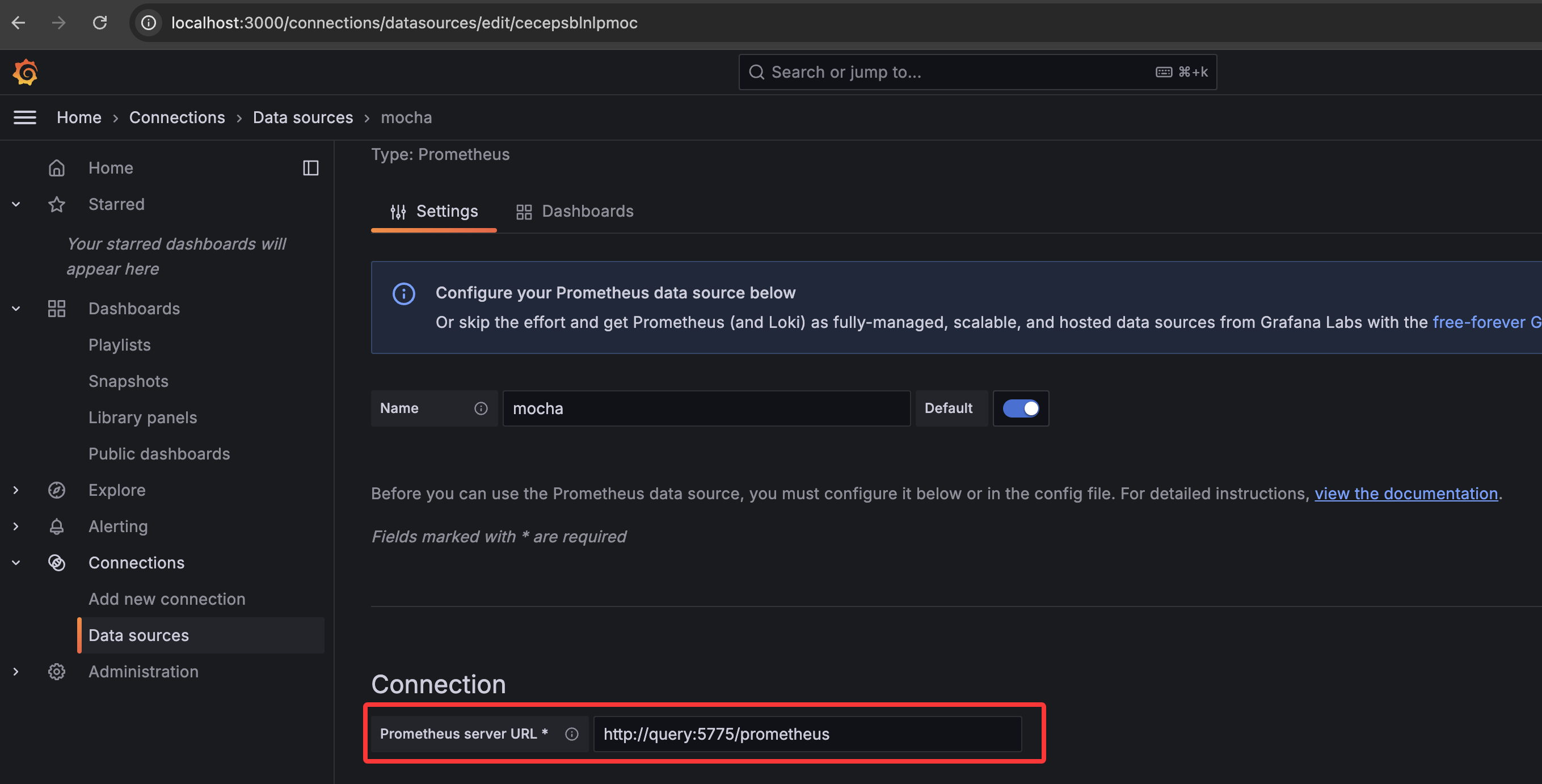Click the dock sidebar panel icon

[310, 167]
